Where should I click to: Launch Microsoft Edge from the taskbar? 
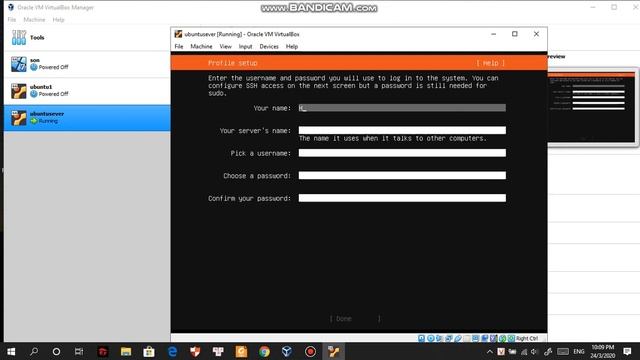click(x=172, y=351)
